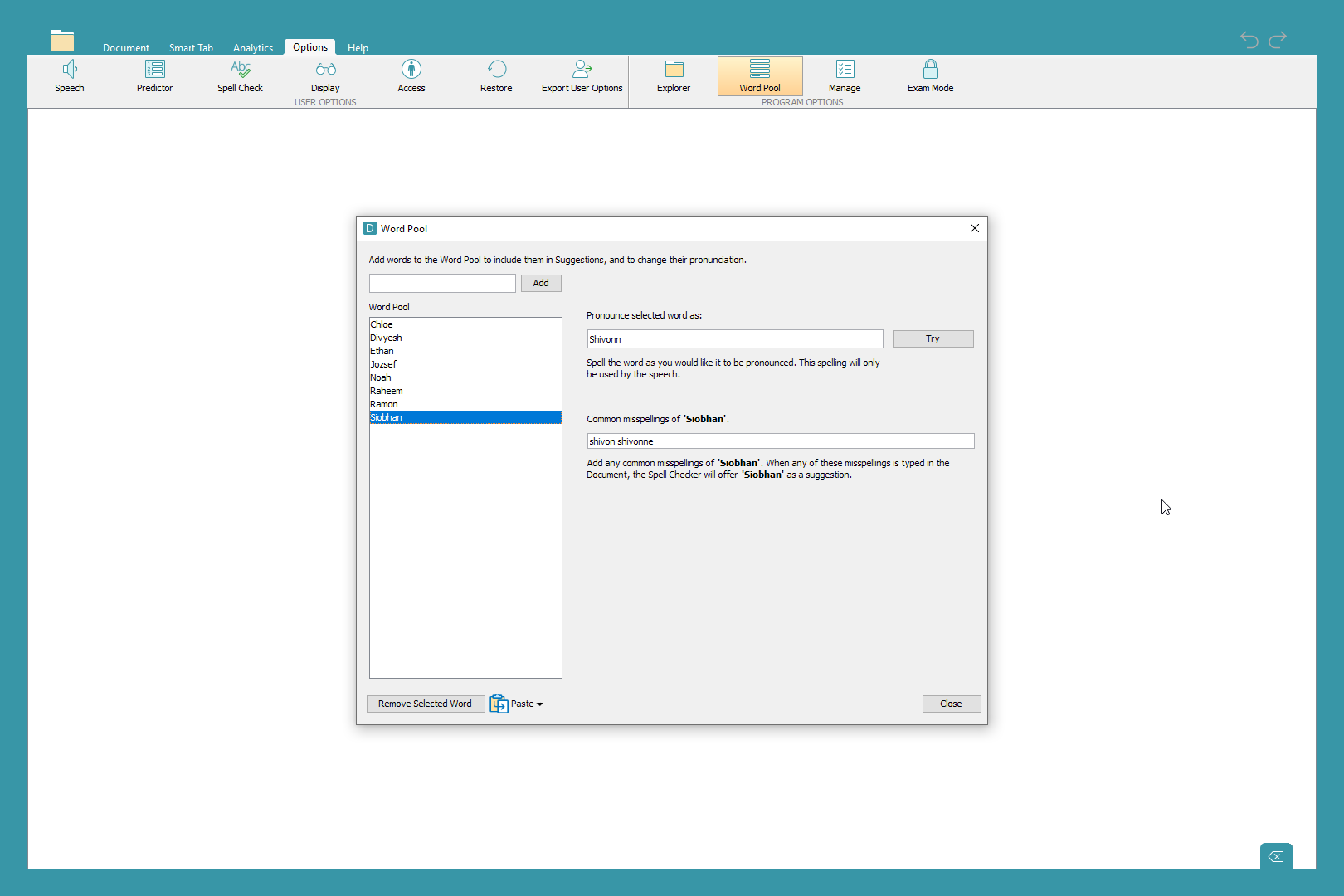Click Export User Options
Screen dimensions: 1344x896
pyautogui.click(x=582, y=75)
